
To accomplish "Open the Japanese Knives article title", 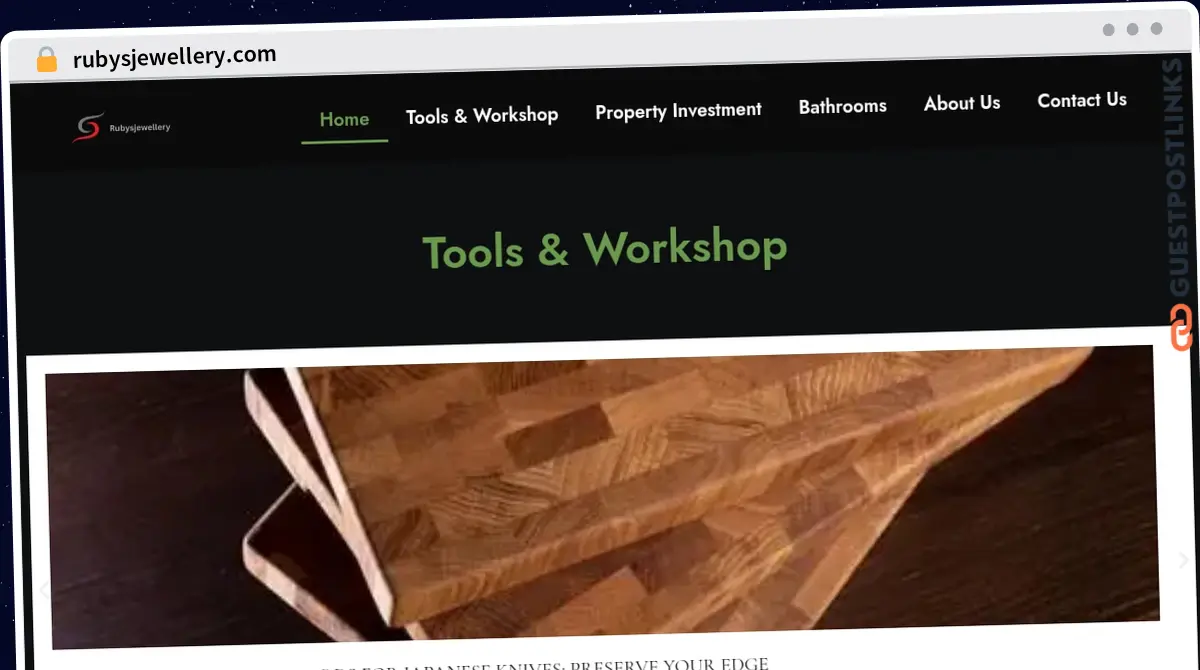I will coord(545,663).
